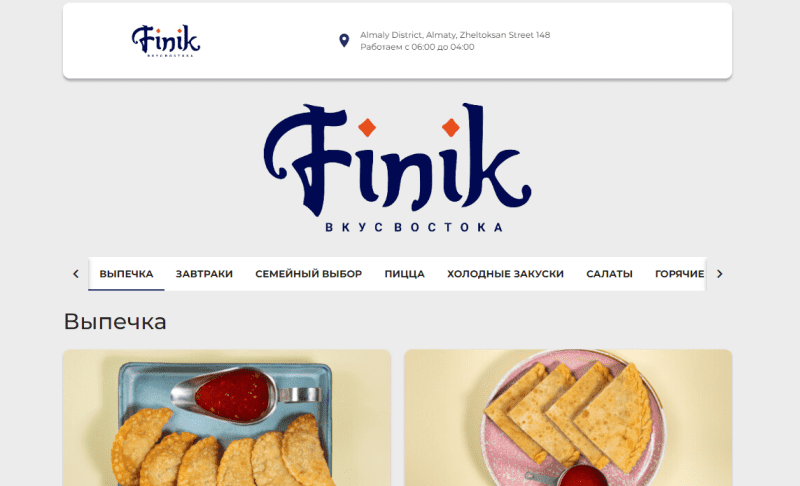800x486 pixels.
Task: Open the fried dumplings on blue tray photo
Action: (227, 418)
